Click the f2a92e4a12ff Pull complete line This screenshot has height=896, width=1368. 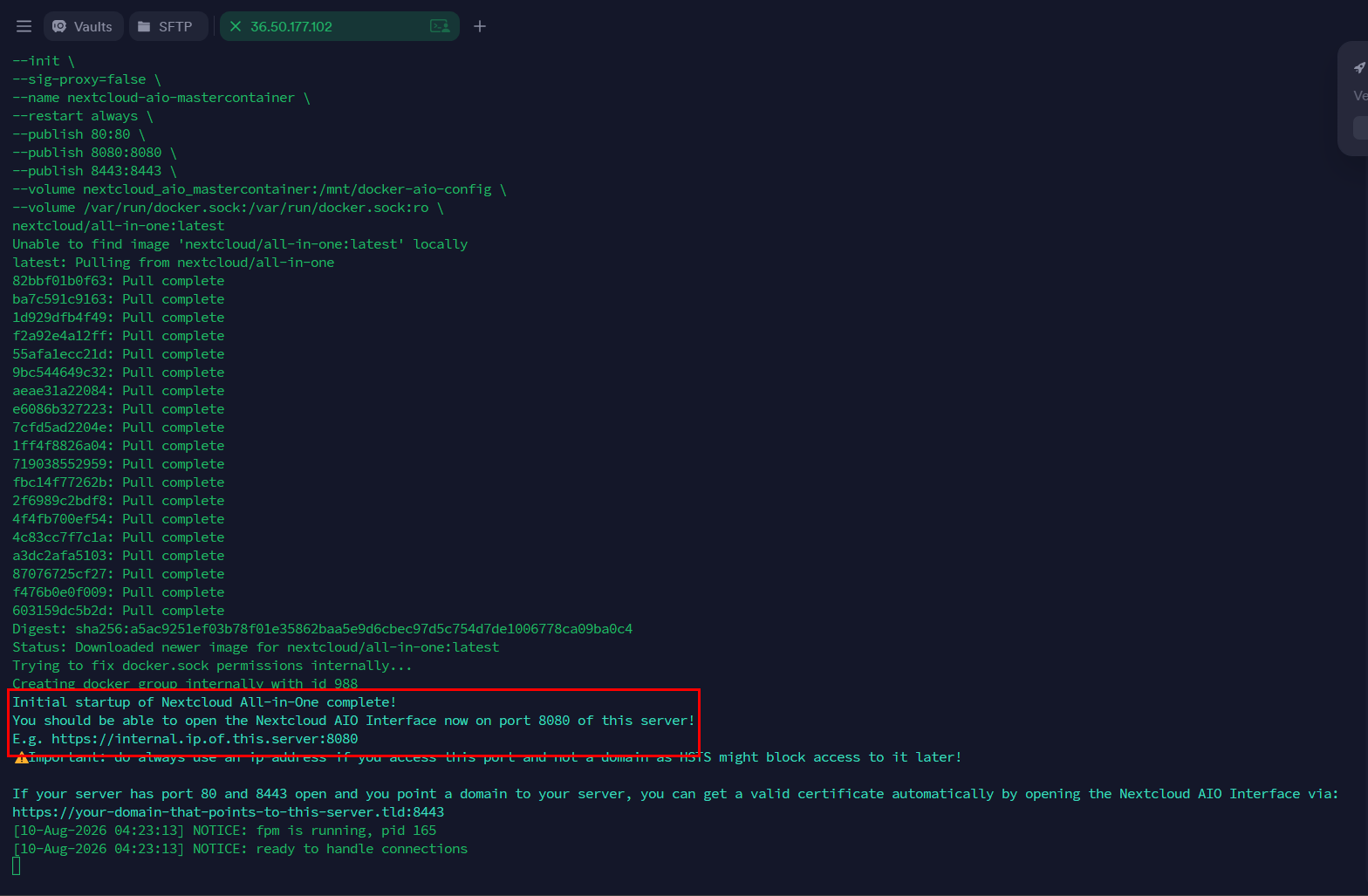[118, 336]
